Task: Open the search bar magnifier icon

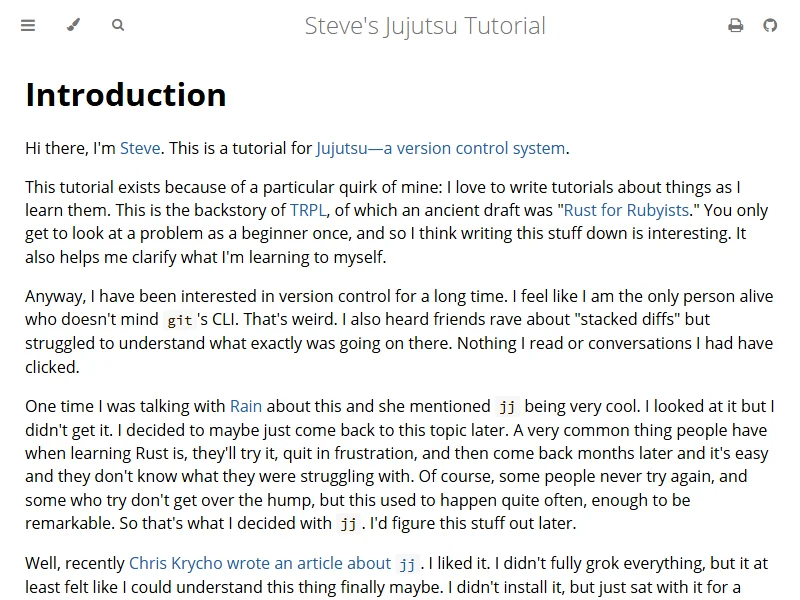Action: (118, 25)
